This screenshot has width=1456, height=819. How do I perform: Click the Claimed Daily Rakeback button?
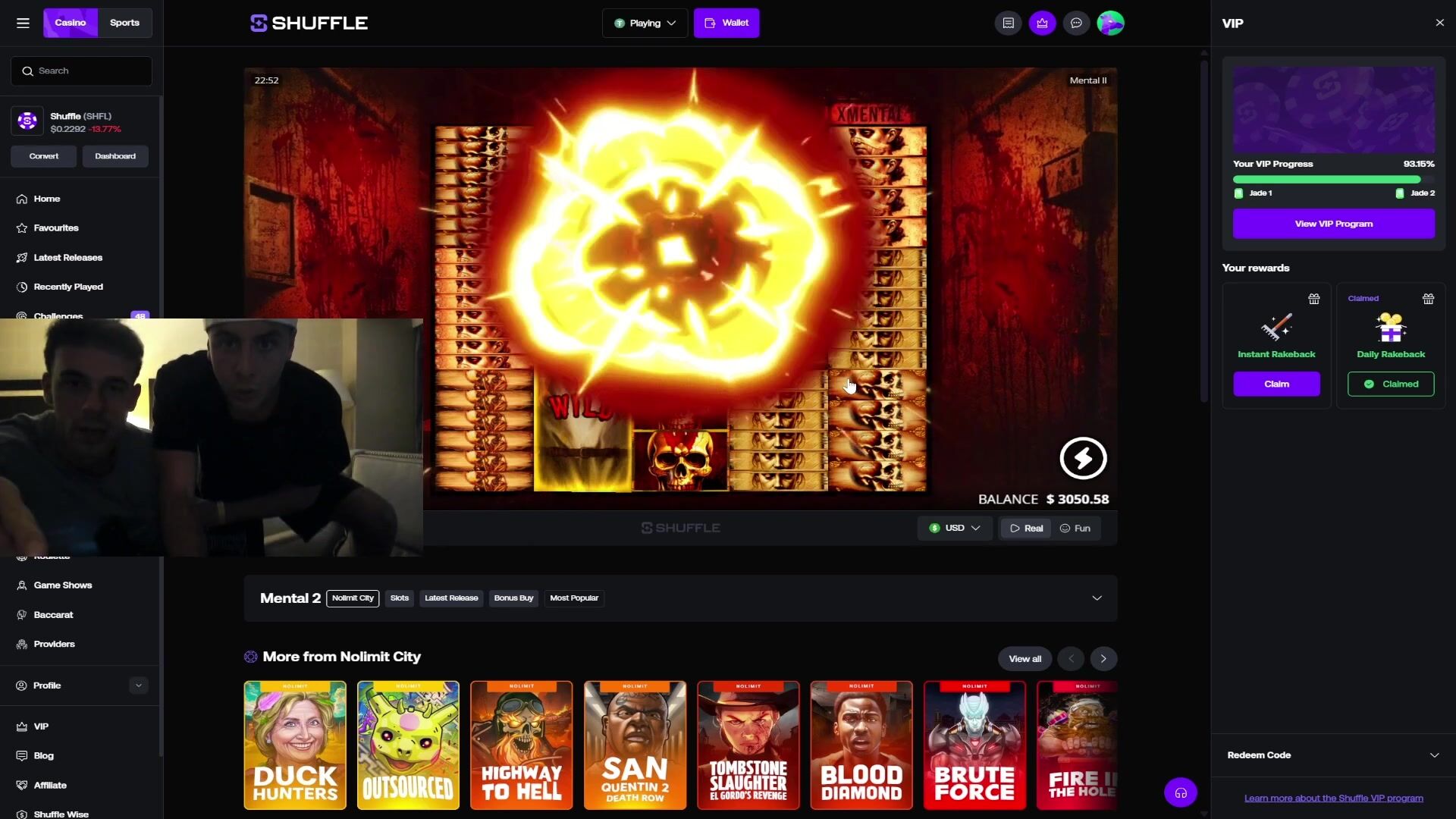(x=1391, y=384)
